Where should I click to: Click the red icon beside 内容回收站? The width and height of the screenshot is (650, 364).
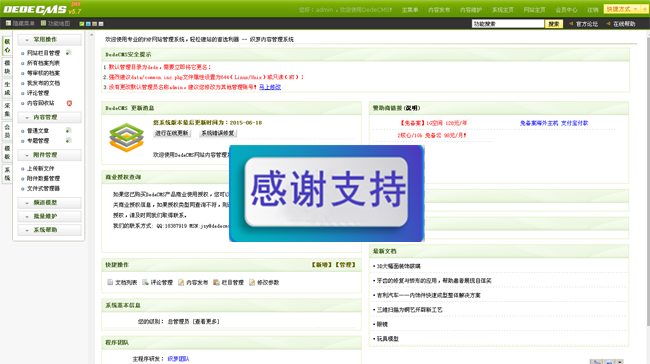(69, 103)
